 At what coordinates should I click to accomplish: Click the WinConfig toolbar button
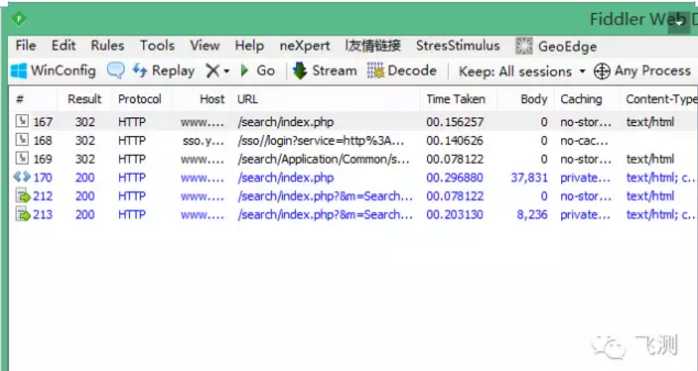53,71
